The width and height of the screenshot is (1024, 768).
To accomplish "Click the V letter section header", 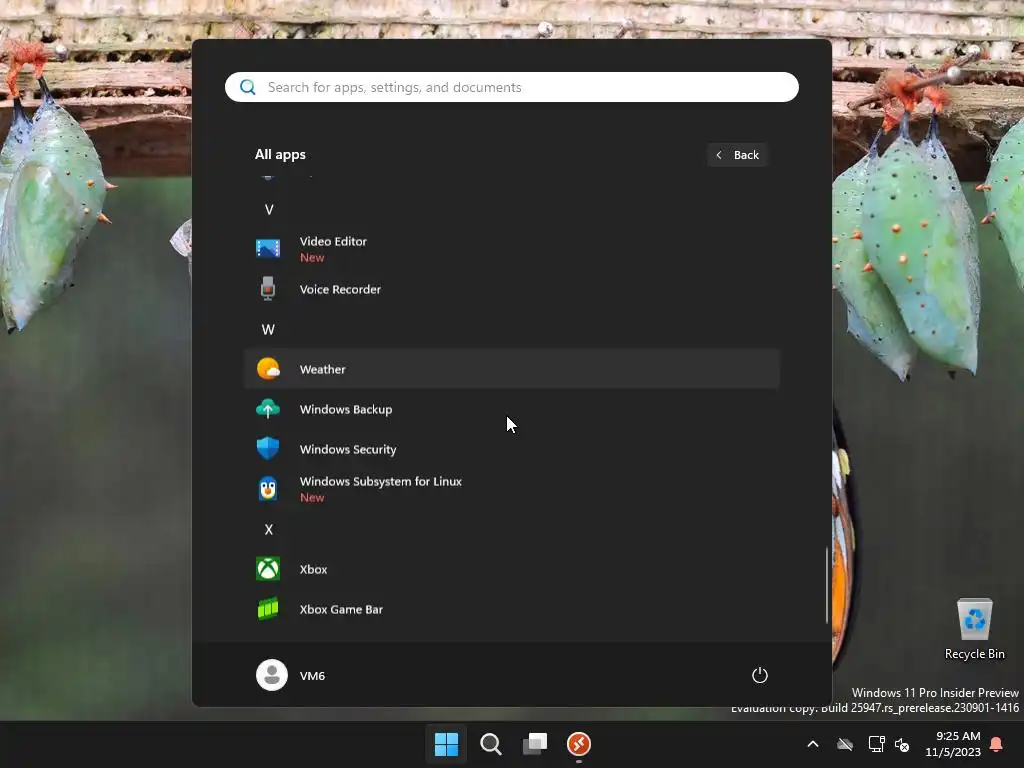I will click(268, 210).
